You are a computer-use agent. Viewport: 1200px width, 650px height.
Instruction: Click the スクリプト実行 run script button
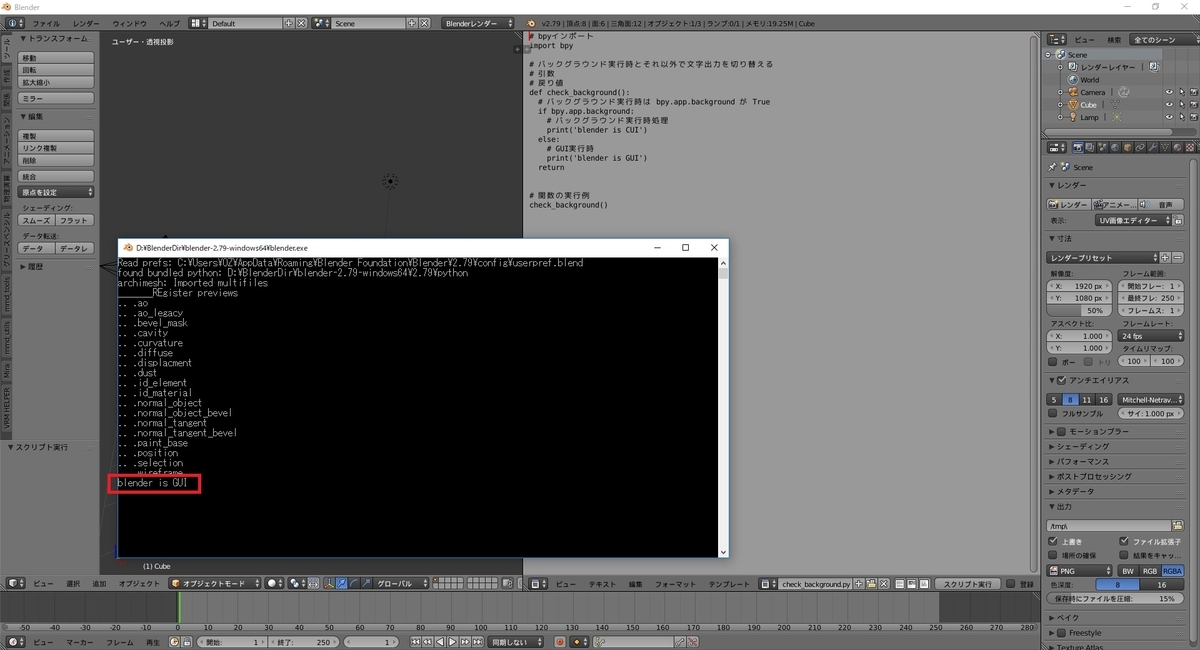(968, 583)
